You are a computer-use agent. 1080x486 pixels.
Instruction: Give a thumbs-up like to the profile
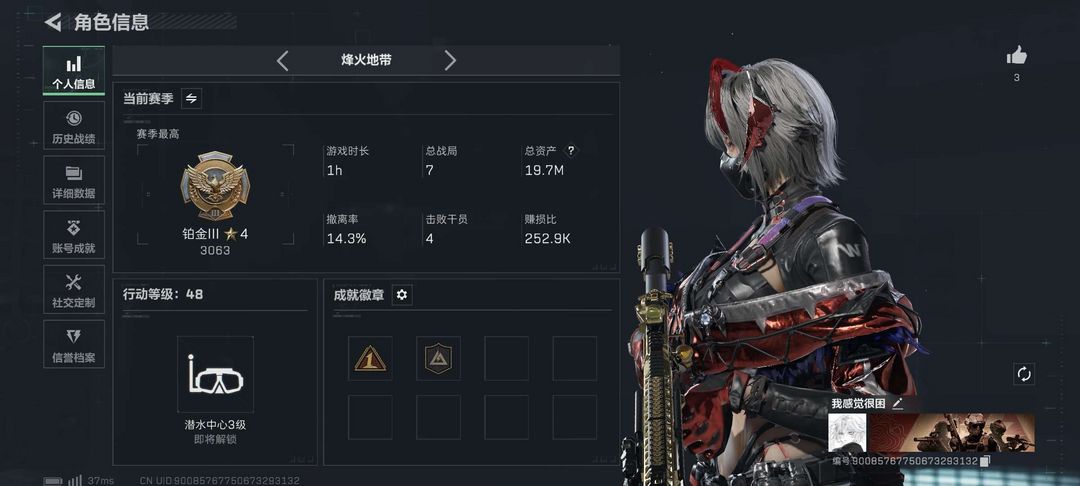(x=1017, y=56)
